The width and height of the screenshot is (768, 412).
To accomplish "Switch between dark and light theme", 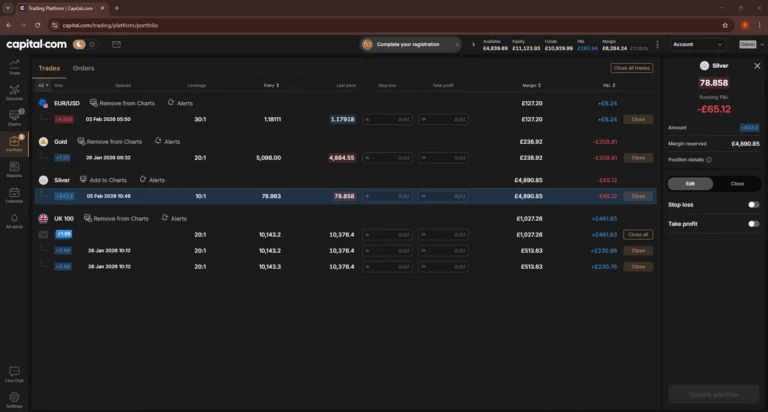I will tap(85, 44).
